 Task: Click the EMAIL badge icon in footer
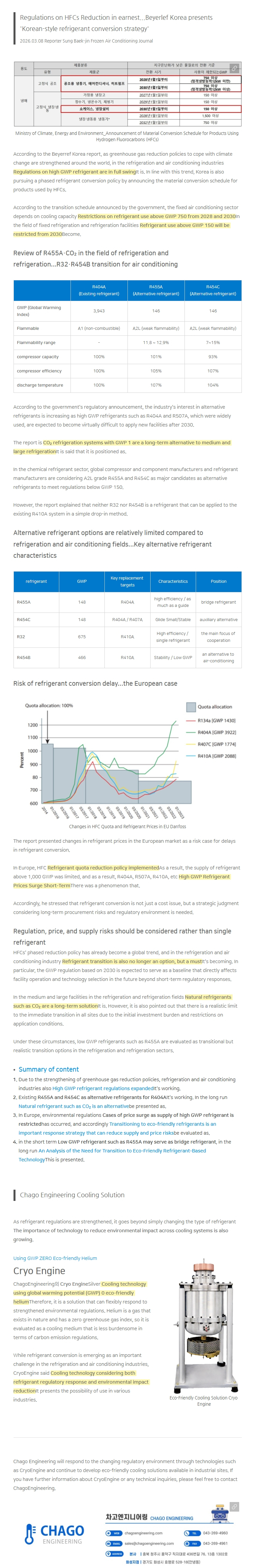[x=114, y=1543]
